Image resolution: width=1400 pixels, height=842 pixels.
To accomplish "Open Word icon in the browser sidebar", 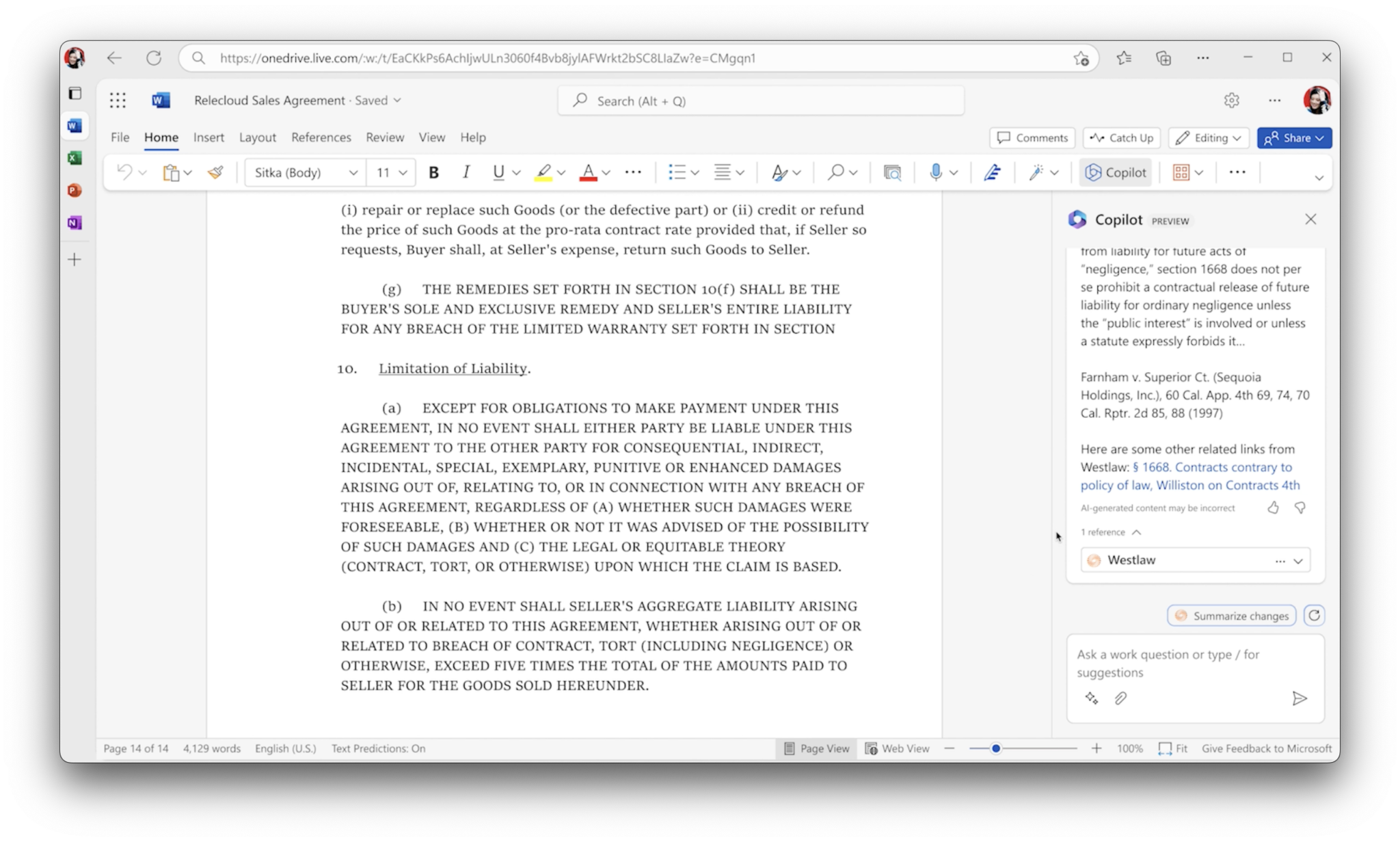I will coord(75,126).
